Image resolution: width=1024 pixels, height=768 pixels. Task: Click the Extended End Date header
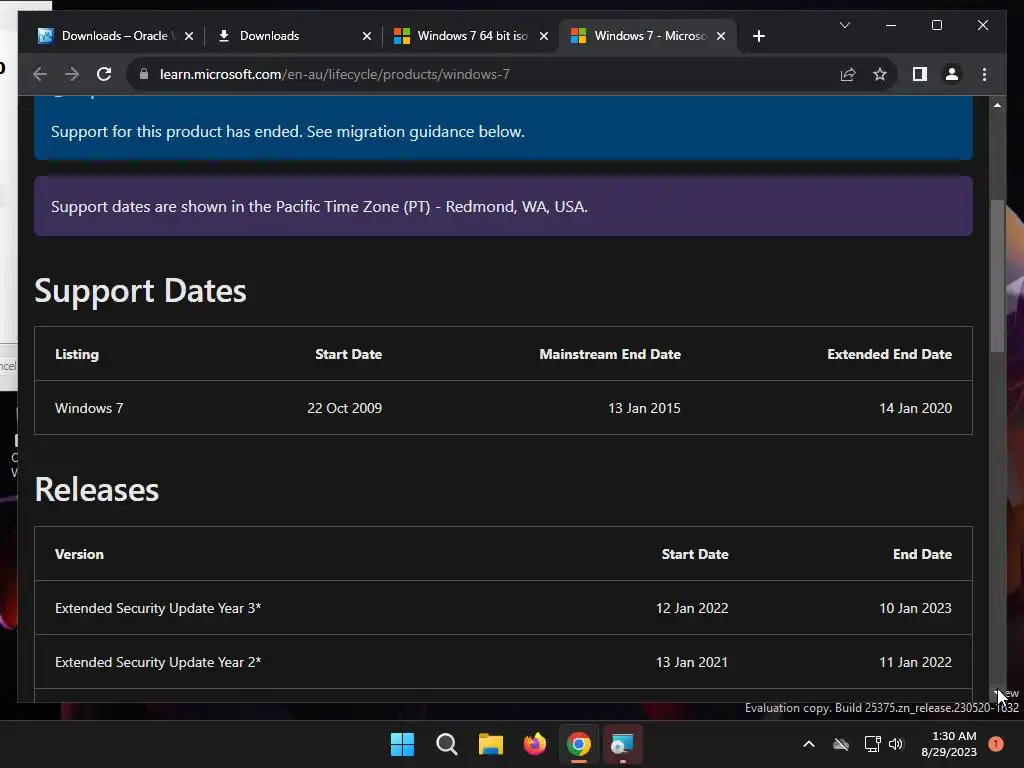pyautogui.click(x=889, y=354)
